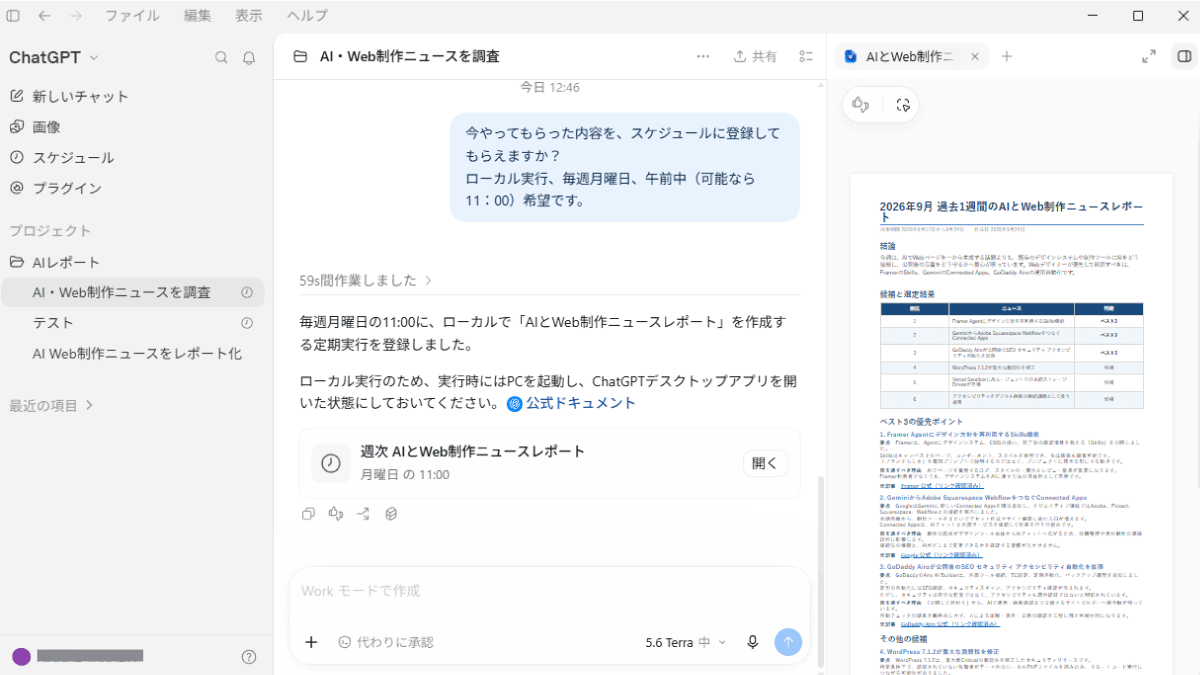Copy the assistant reply
This screenshot has width=1200, height=675.
[308, 514]
